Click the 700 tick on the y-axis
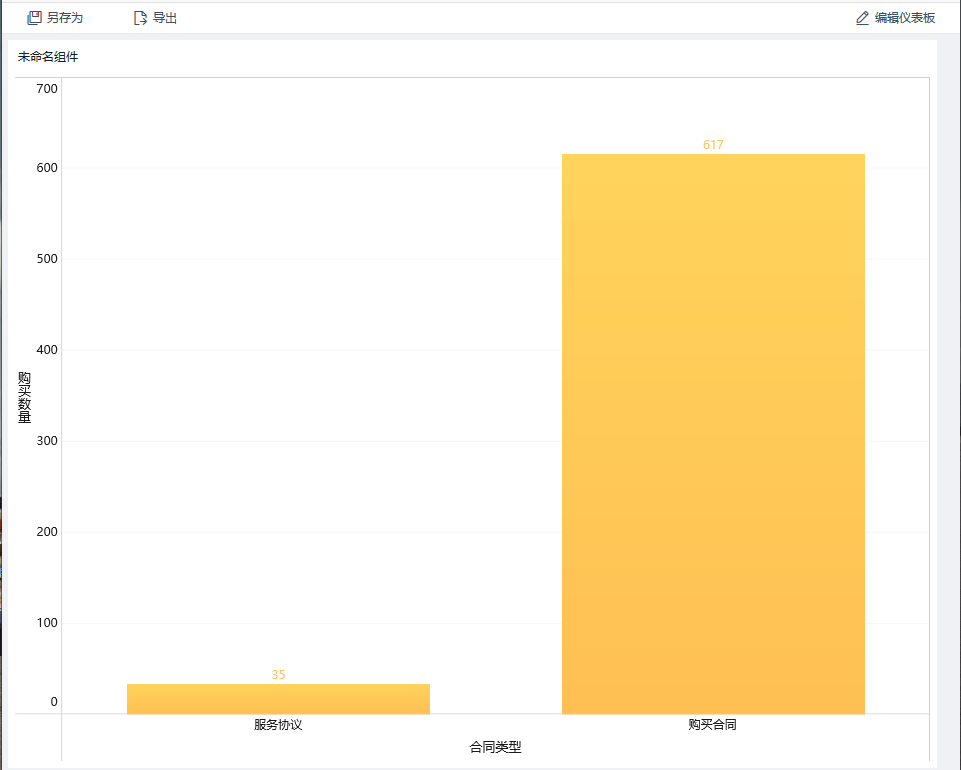961x770 pixels. point(46,89)
